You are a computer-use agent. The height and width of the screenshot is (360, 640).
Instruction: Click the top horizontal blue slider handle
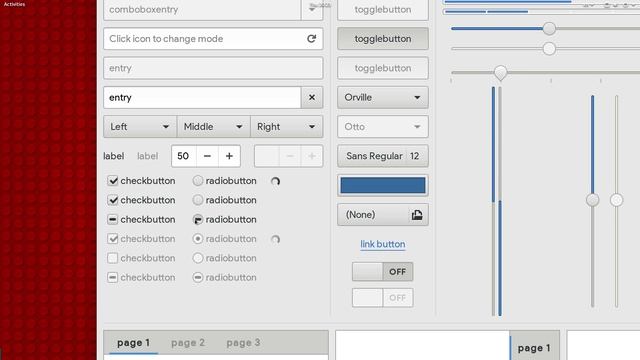click(549, 29)
